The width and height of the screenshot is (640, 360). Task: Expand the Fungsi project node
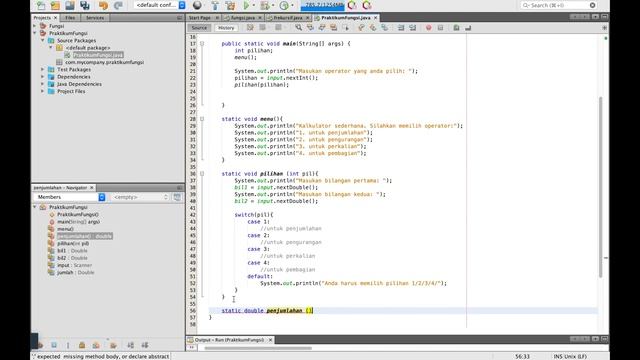tap(35, 26)
